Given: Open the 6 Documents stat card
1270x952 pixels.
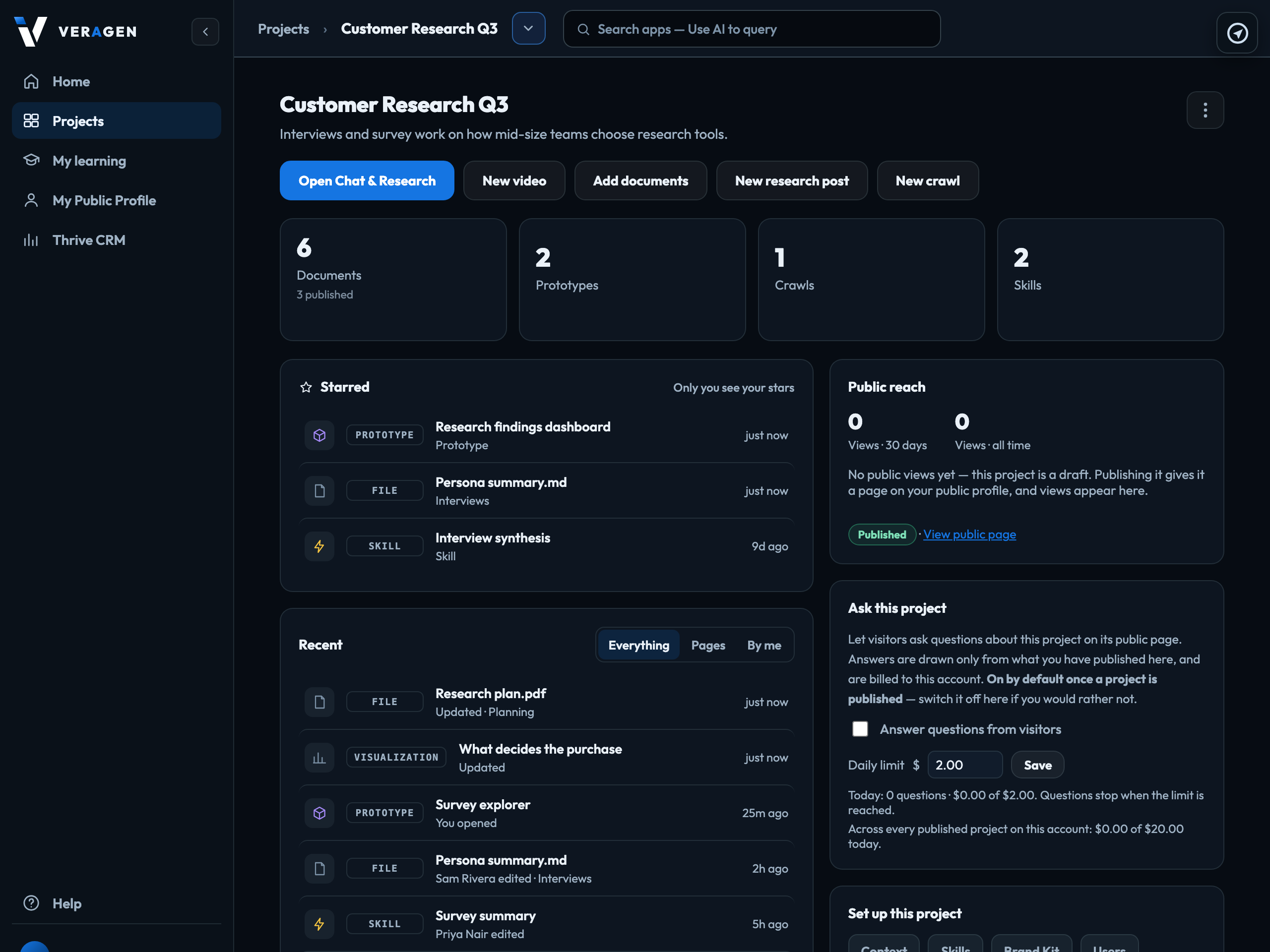Looking at the screenshot, I should [x=393, y=280].
